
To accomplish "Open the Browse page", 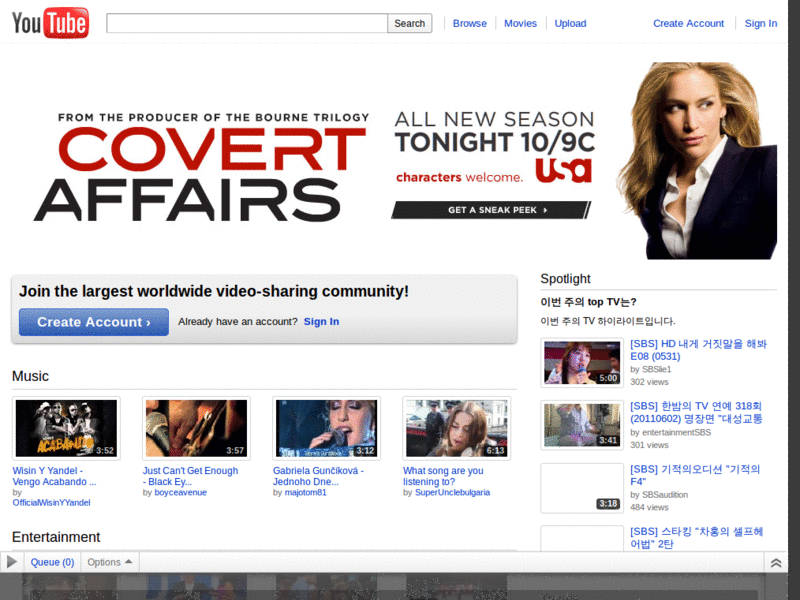I will [469, 23].
